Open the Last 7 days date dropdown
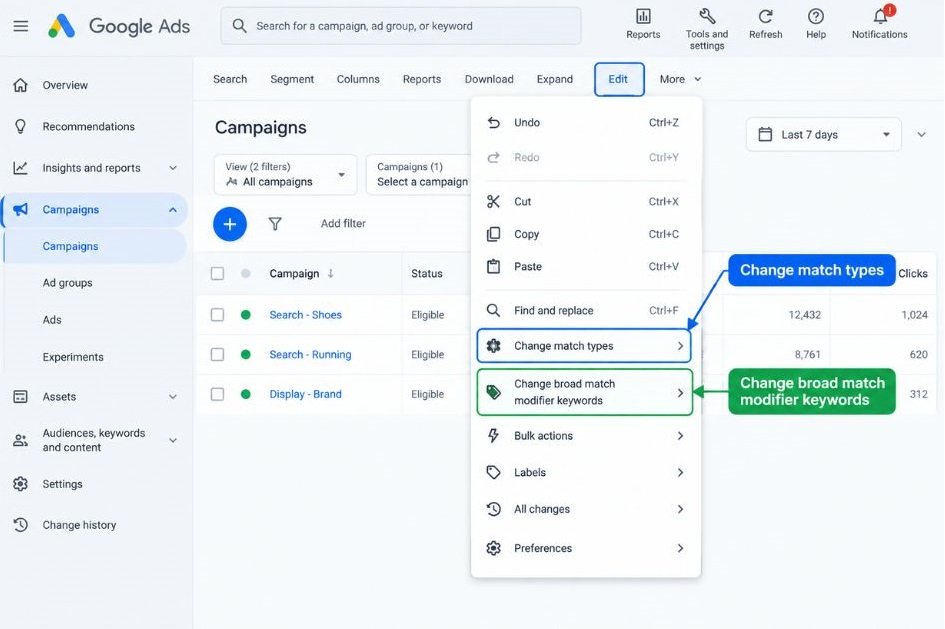 tap(823, 134)
